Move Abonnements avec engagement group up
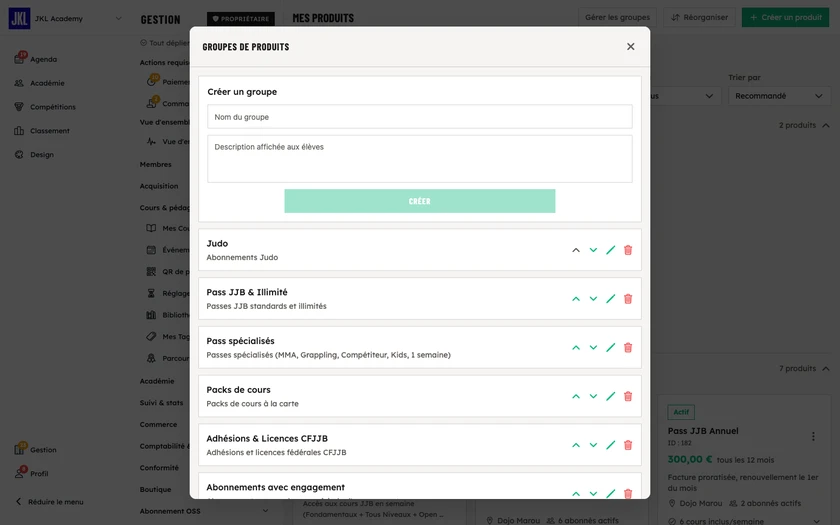Viewport: 840px width, 525px height. coord(576,493)
